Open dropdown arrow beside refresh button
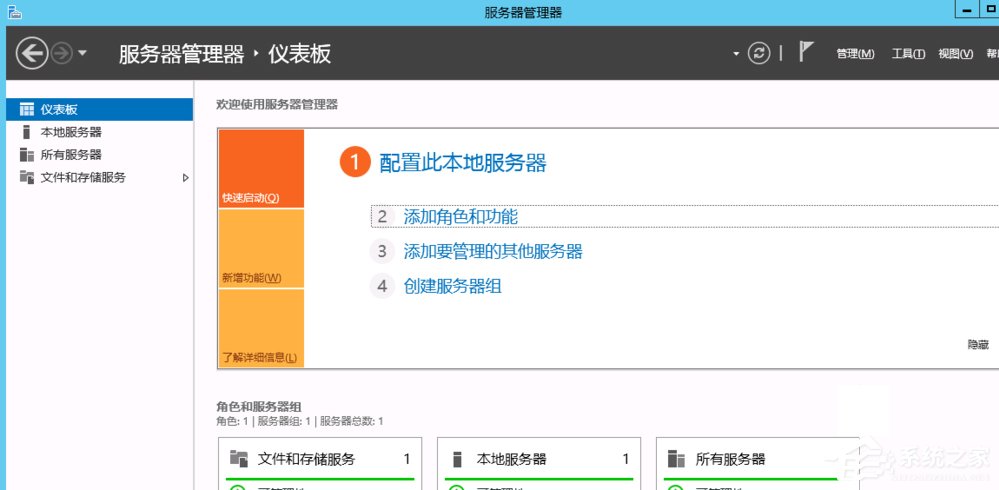Screen dimensions: 999x490 tap(736, 53)
